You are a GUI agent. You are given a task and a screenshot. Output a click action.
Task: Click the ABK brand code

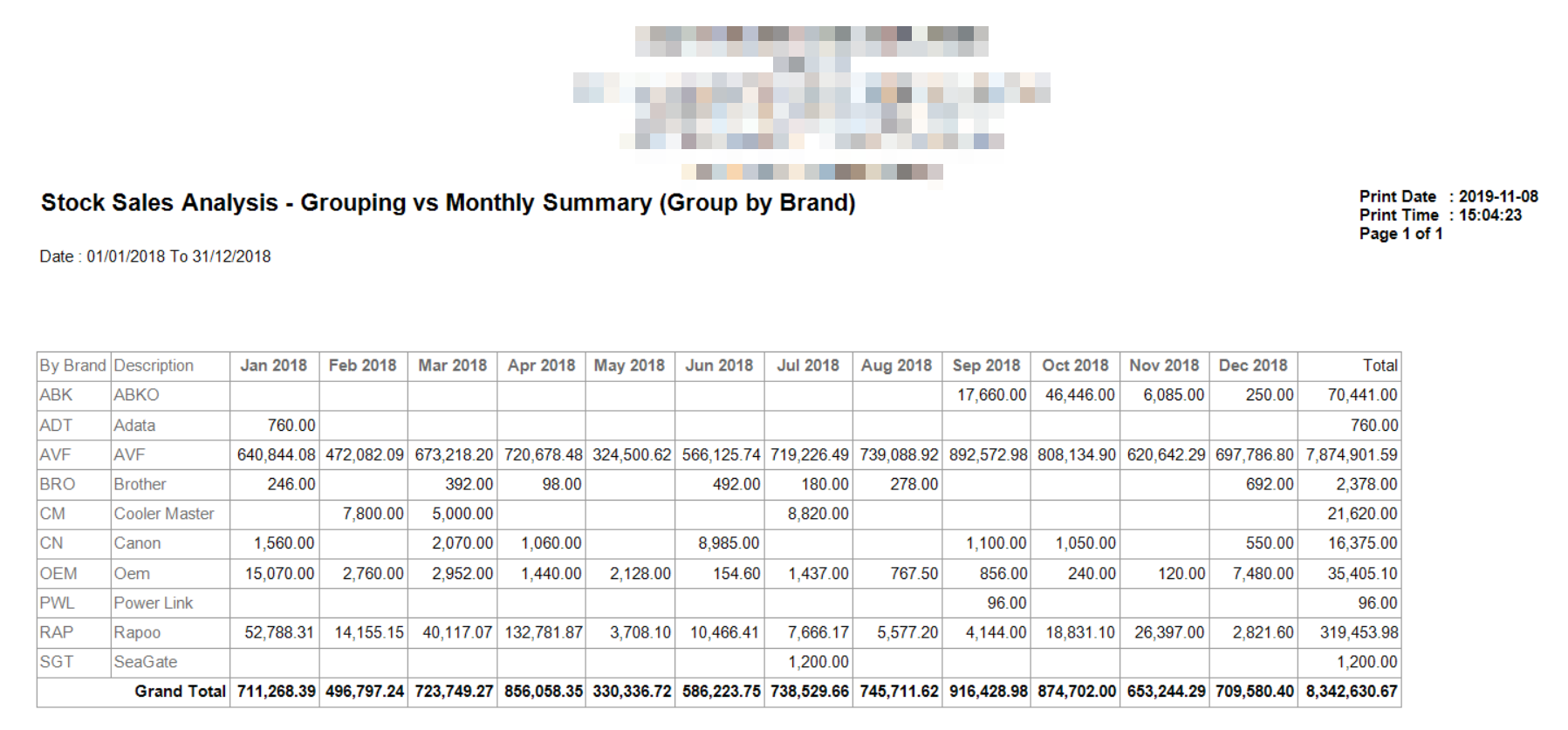56,395
